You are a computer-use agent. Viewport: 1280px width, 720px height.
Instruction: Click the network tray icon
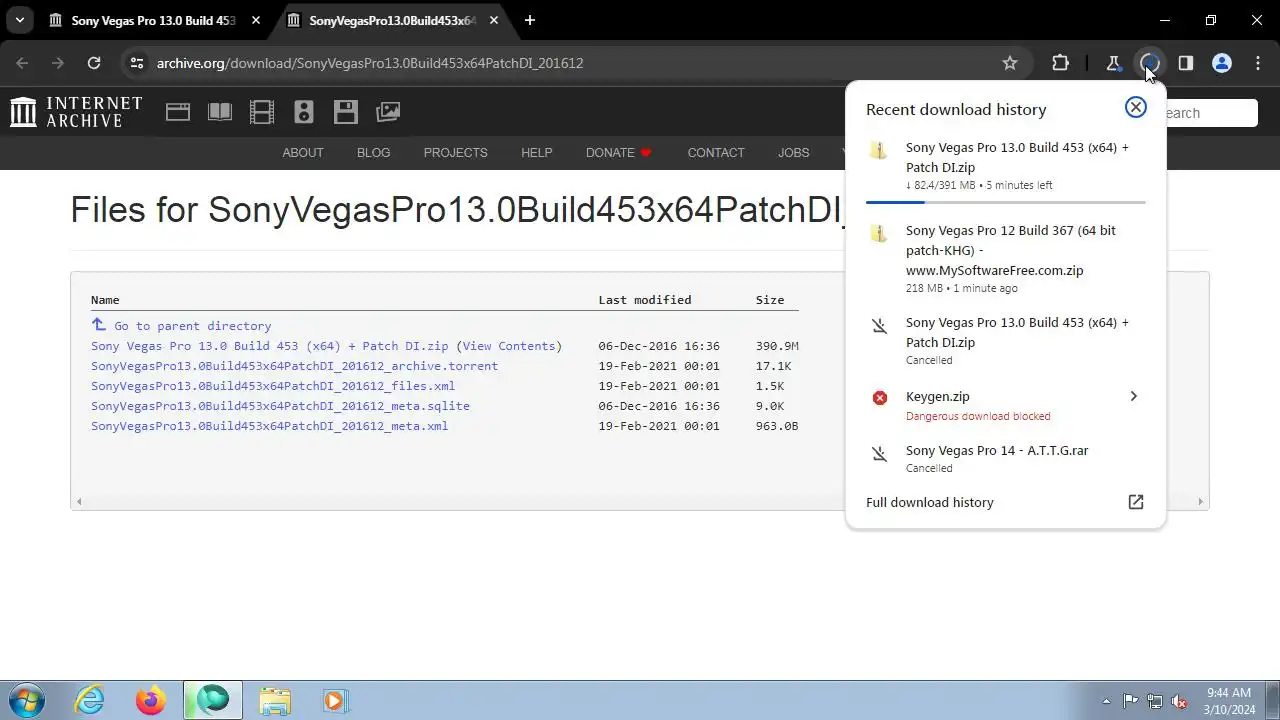[x=1155, y=701]
